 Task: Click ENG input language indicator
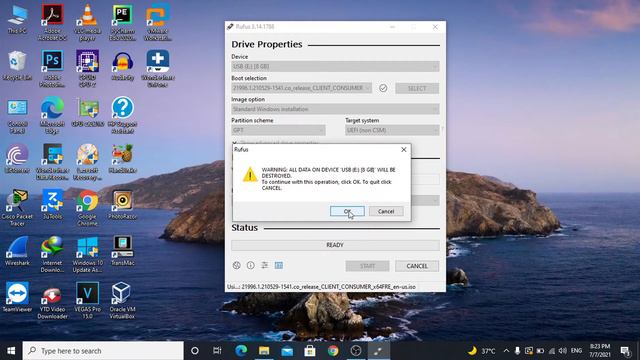tap(576, 351)
